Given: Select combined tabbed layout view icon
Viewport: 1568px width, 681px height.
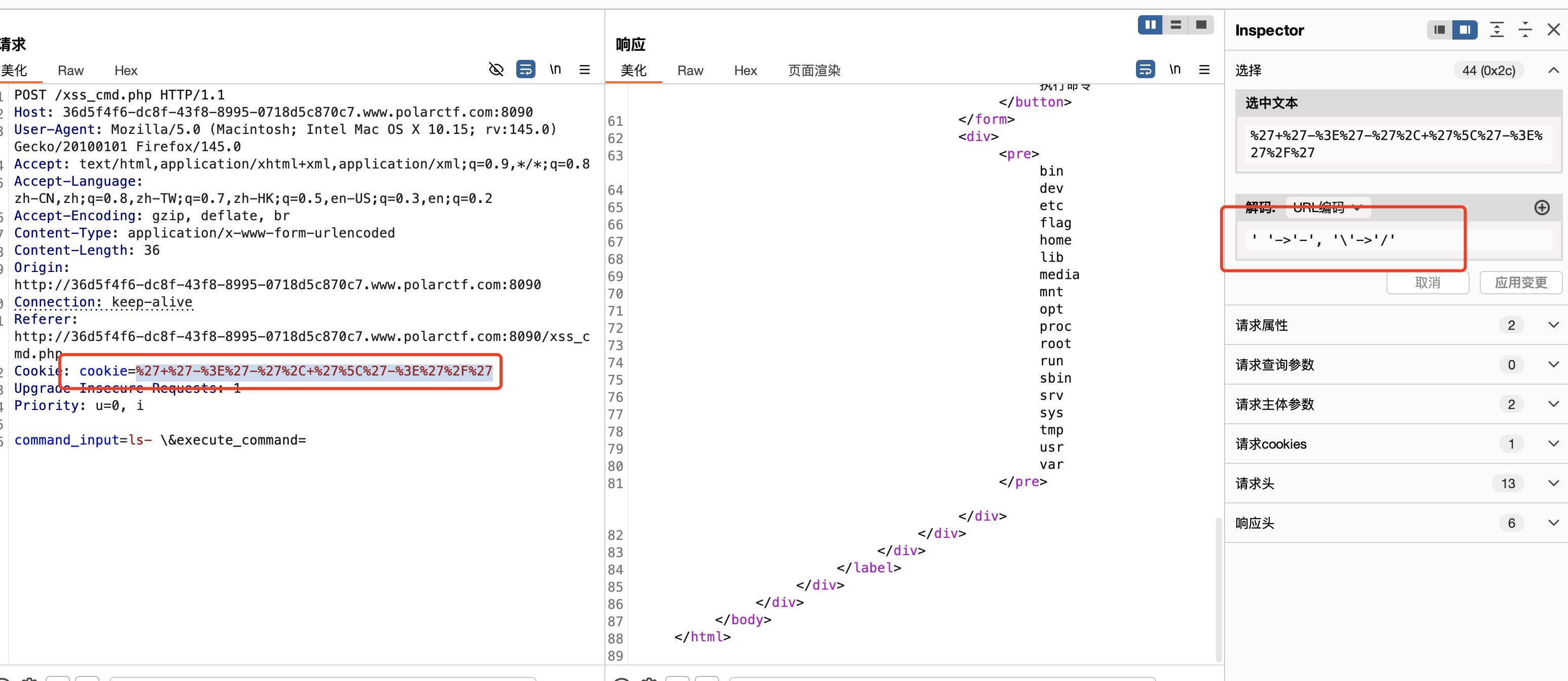Looking at the screenshot, I should 1201,25.
